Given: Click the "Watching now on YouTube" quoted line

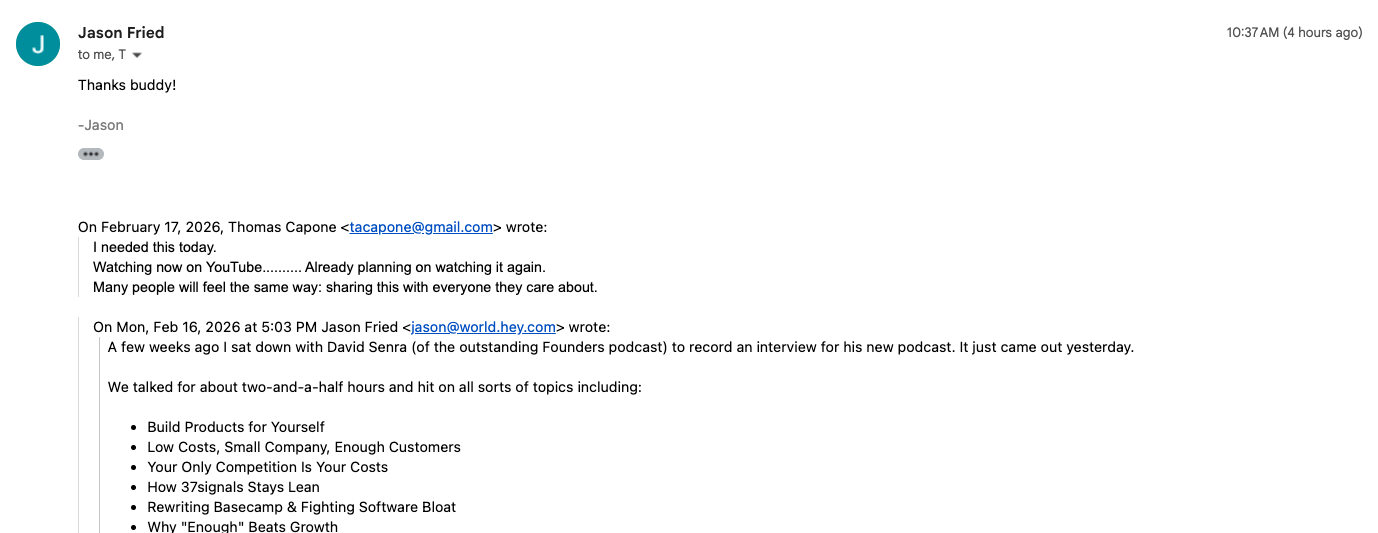Looking at the screenshot, I should (319, 267).
